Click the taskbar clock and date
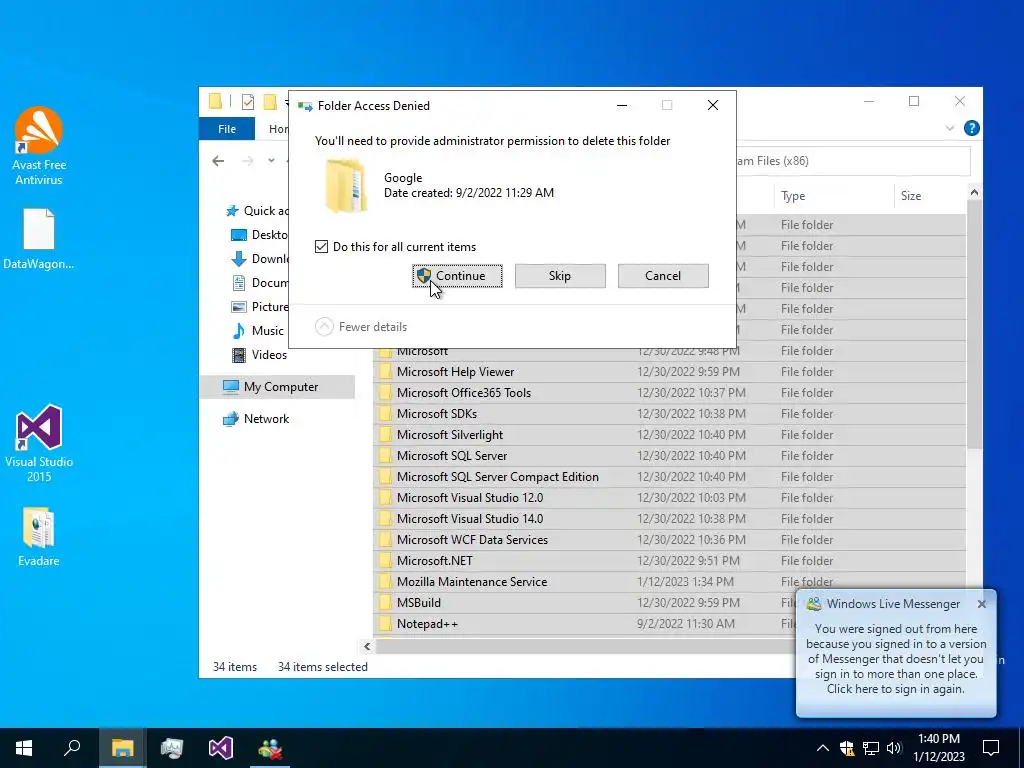The image size is (1024, 768). pos(938,748)
